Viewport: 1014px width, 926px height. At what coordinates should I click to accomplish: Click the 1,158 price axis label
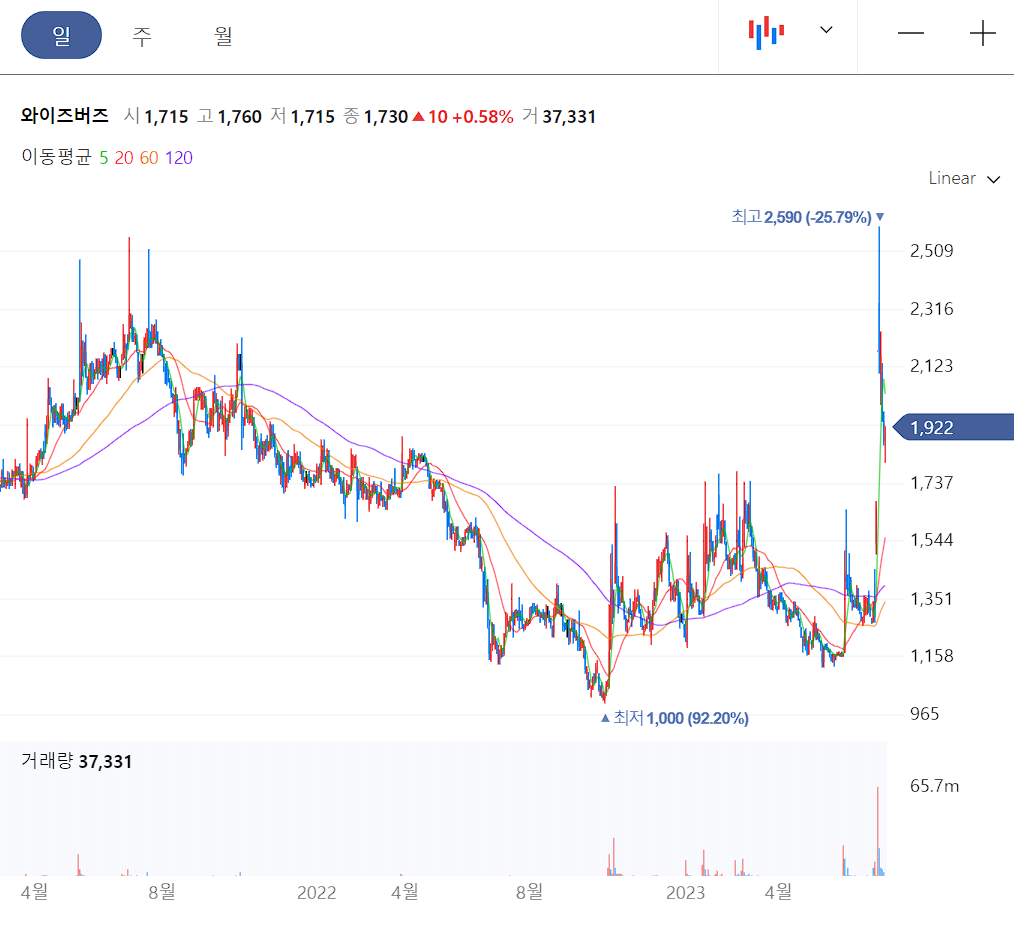[931, 656]
